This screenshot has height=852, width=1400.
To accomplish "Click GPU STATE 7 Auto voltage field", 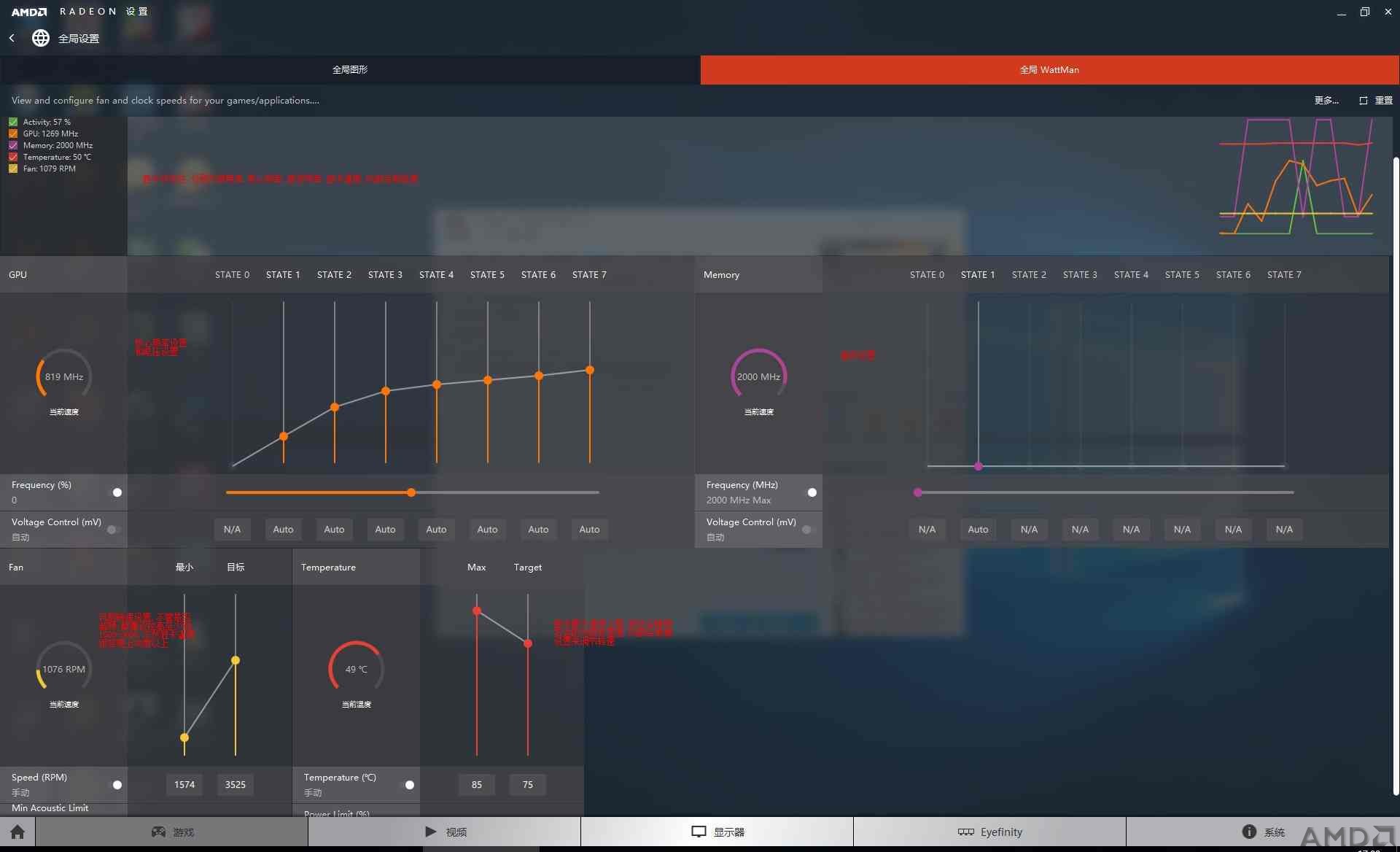I will tap(589, 530).
